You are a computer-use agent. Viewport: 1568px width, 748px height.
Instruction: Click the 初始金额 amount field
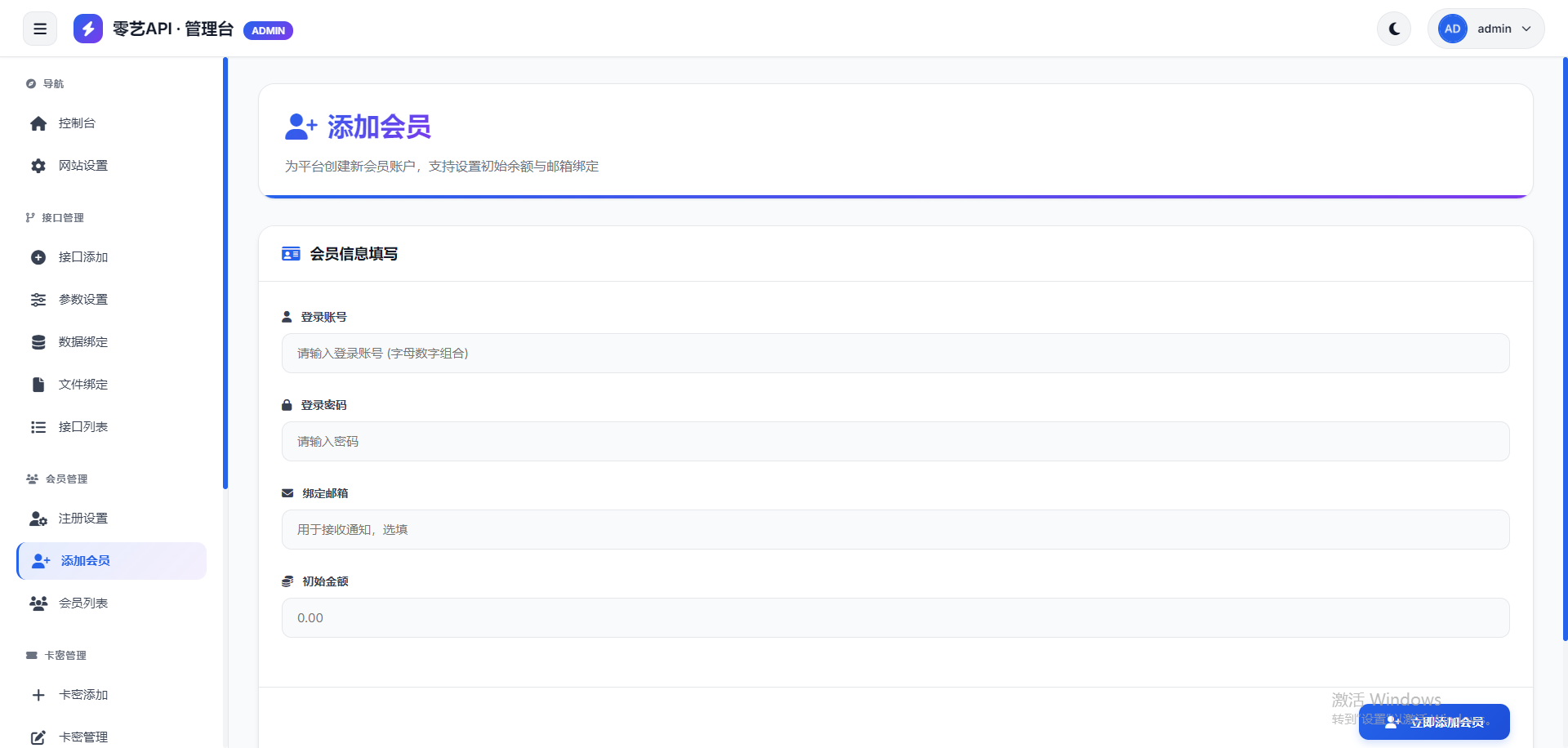point(895,618)
